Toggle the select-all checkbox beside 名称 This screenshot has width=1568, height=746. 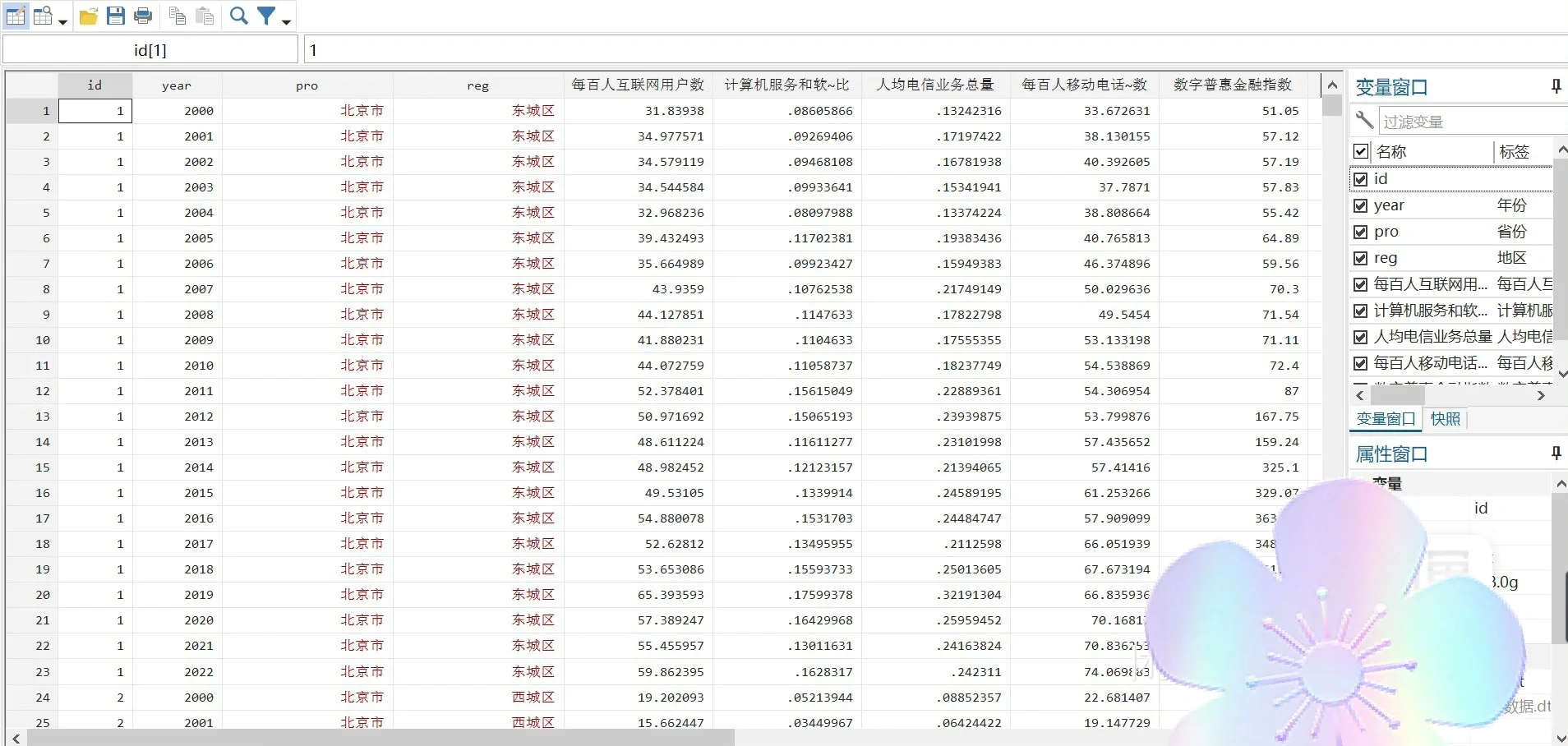[1361, 151]
